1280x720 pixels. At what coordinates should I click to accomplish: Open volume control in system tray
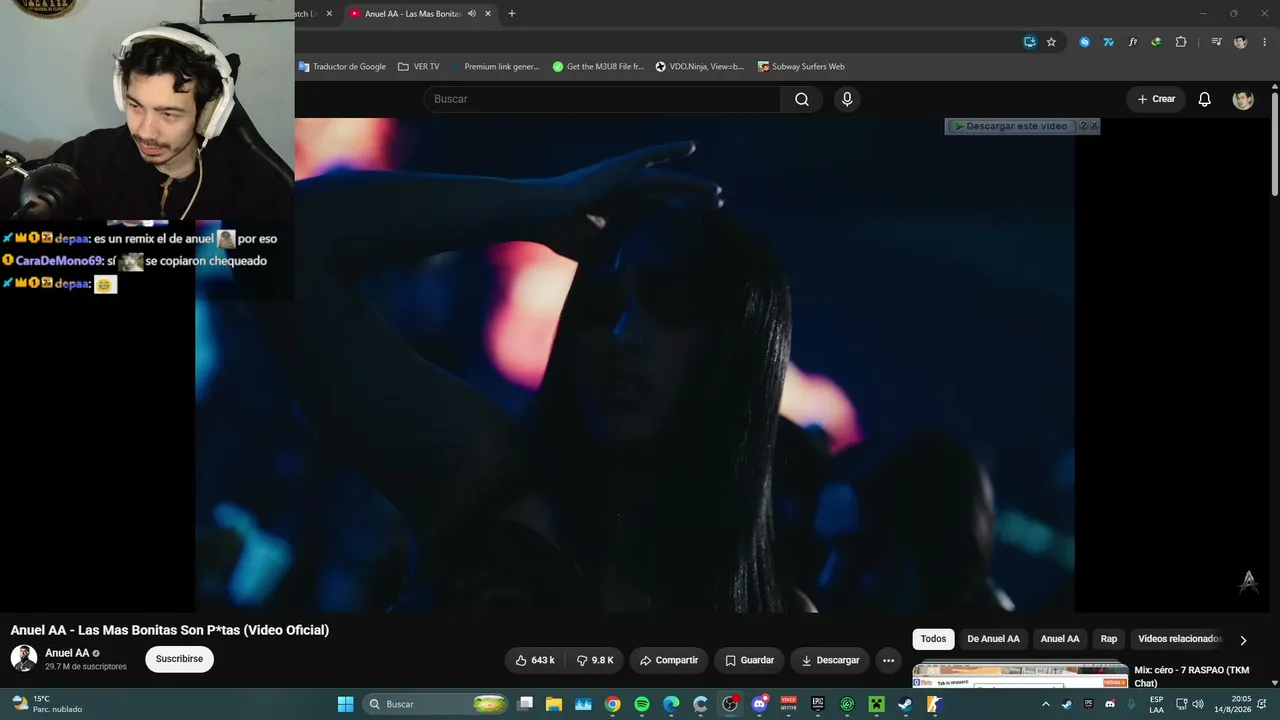click(x=1198, y=704)
